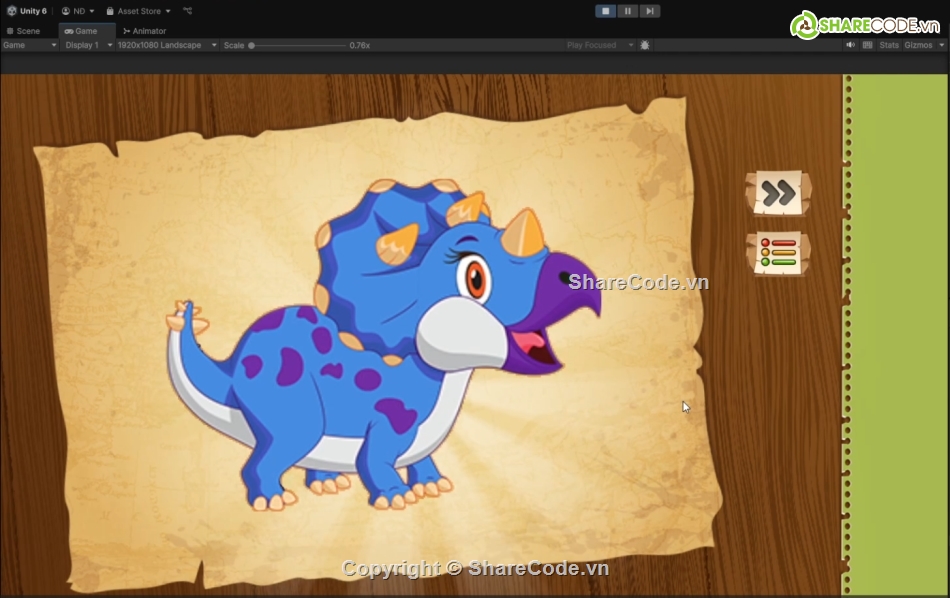Open the ND account dropdown
The width and height of the screenshot is (950, 598).
tap(78, 11)
